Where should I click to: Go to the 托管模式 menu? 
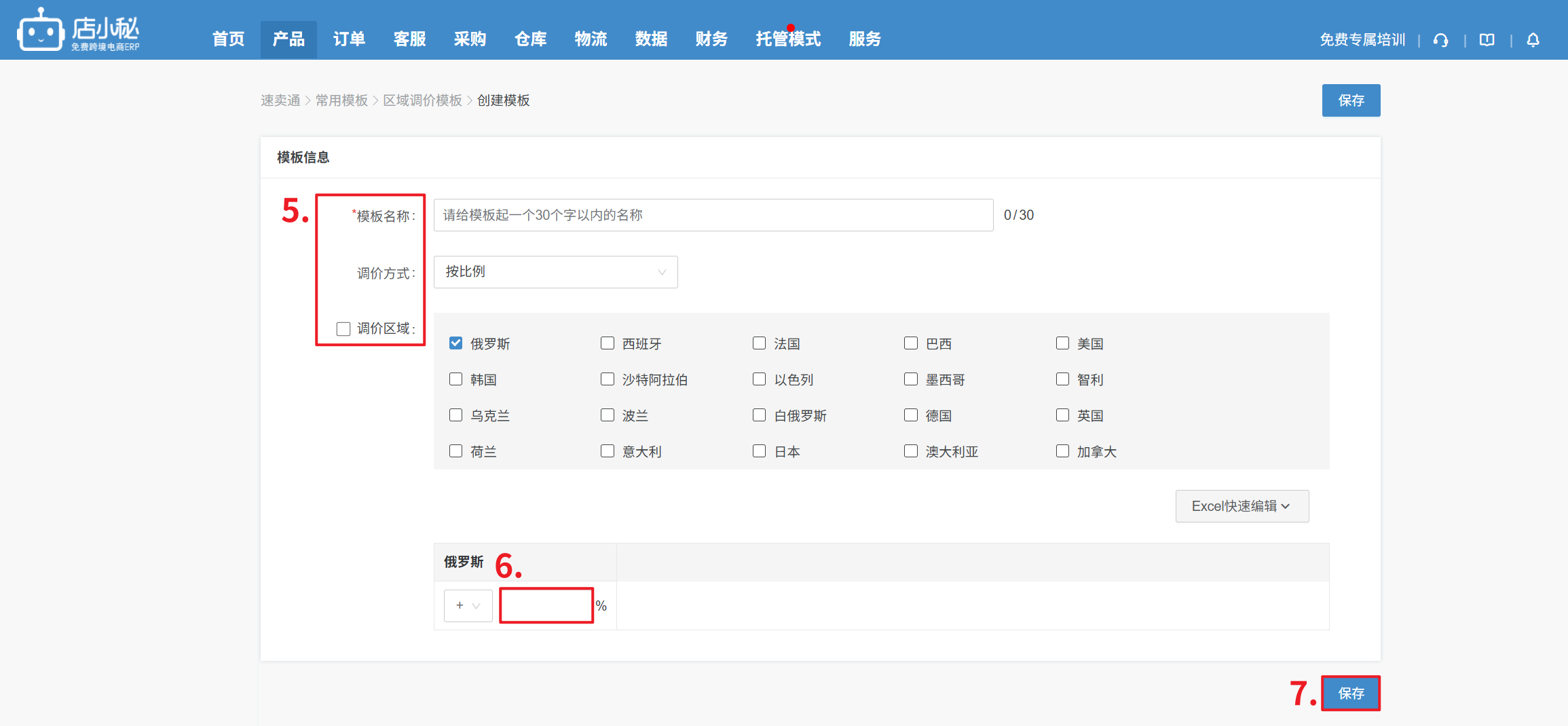pyautogui.click(x=788, y=39)
